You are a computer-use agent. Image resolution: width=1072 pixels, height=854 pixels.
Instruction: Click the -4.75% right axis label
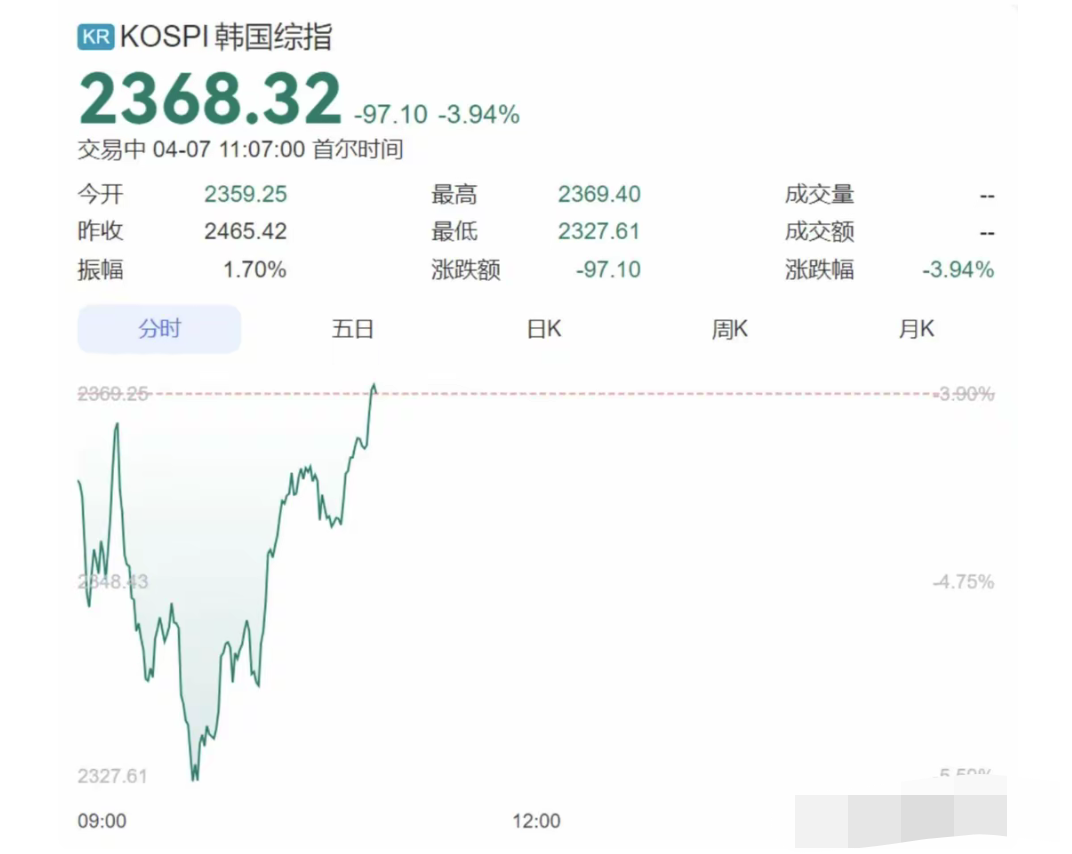pyautogui.click(x=964, y=582)
